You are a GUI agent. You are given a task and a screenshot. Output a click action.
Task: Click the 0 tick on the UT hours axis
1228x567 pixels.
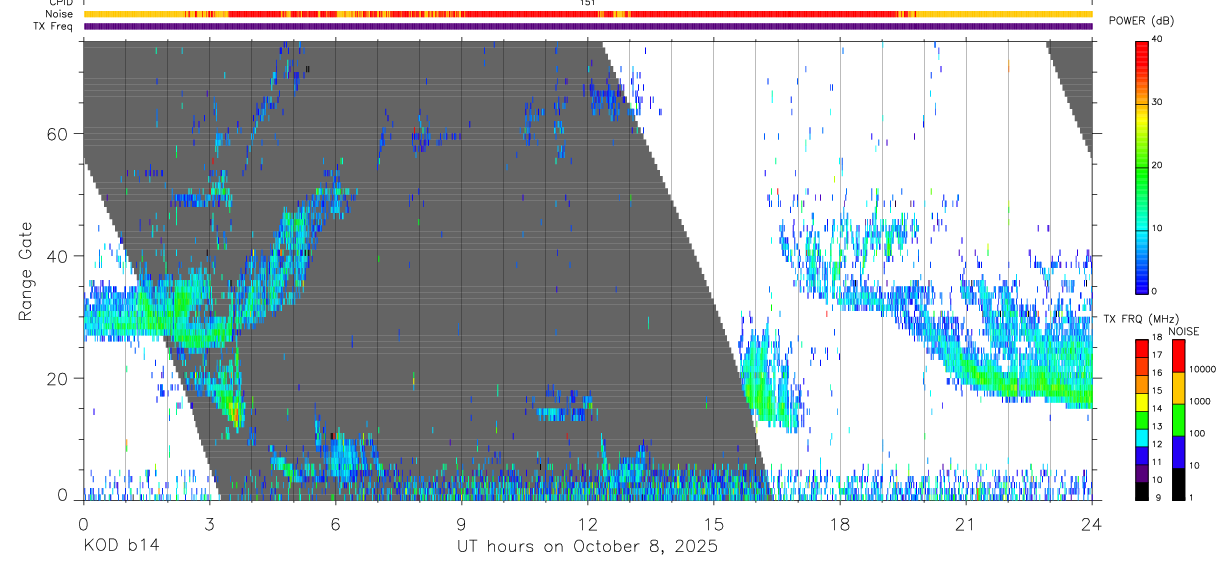point(83,523)
